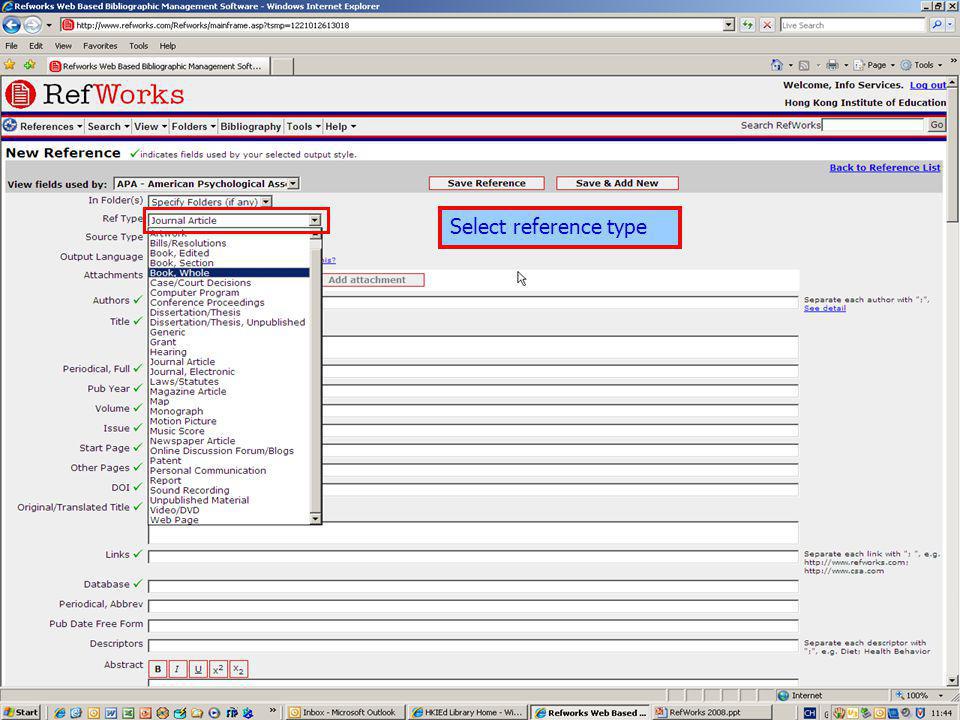The image size is (960, 720).
Task: Open Recent Pages dropdown beside Forward
Action: point(49,25)
